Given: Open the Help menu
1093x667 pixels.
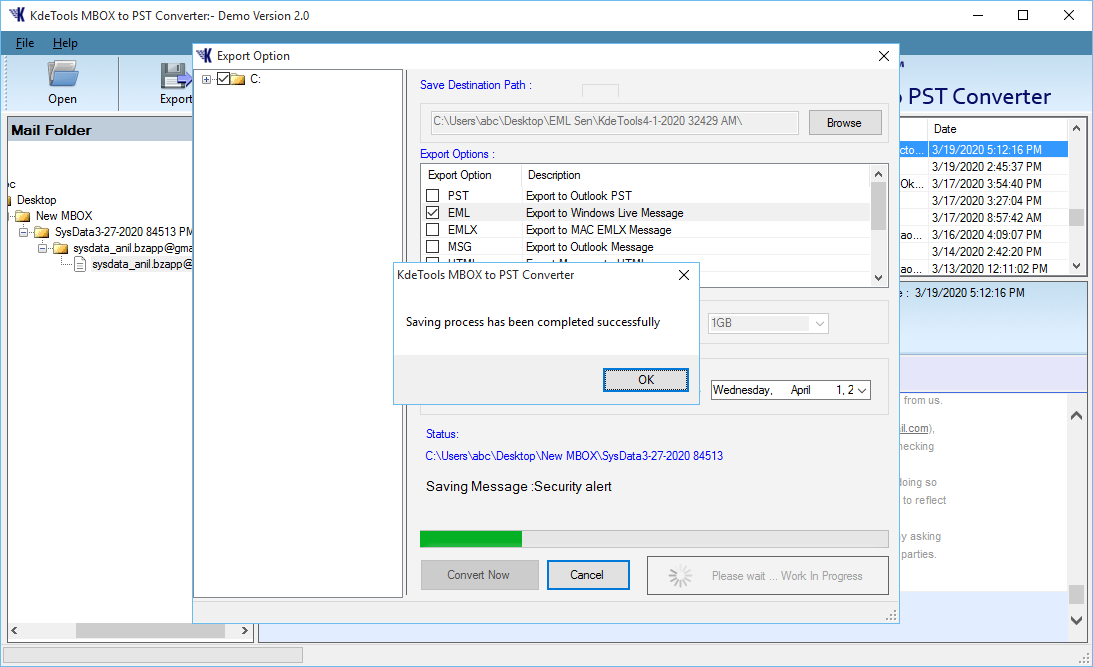Looking at the screenshot, I should click(66, 43).
